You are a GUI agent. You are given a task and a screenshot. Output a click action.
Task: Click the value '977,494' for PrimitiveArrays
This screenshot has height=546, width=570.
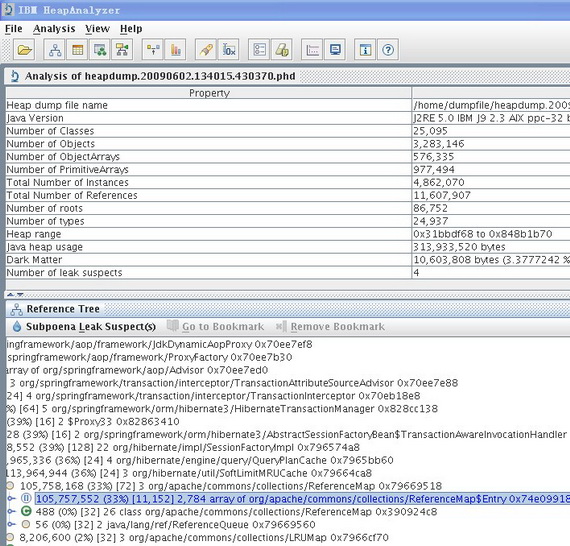tap(434, 170)
